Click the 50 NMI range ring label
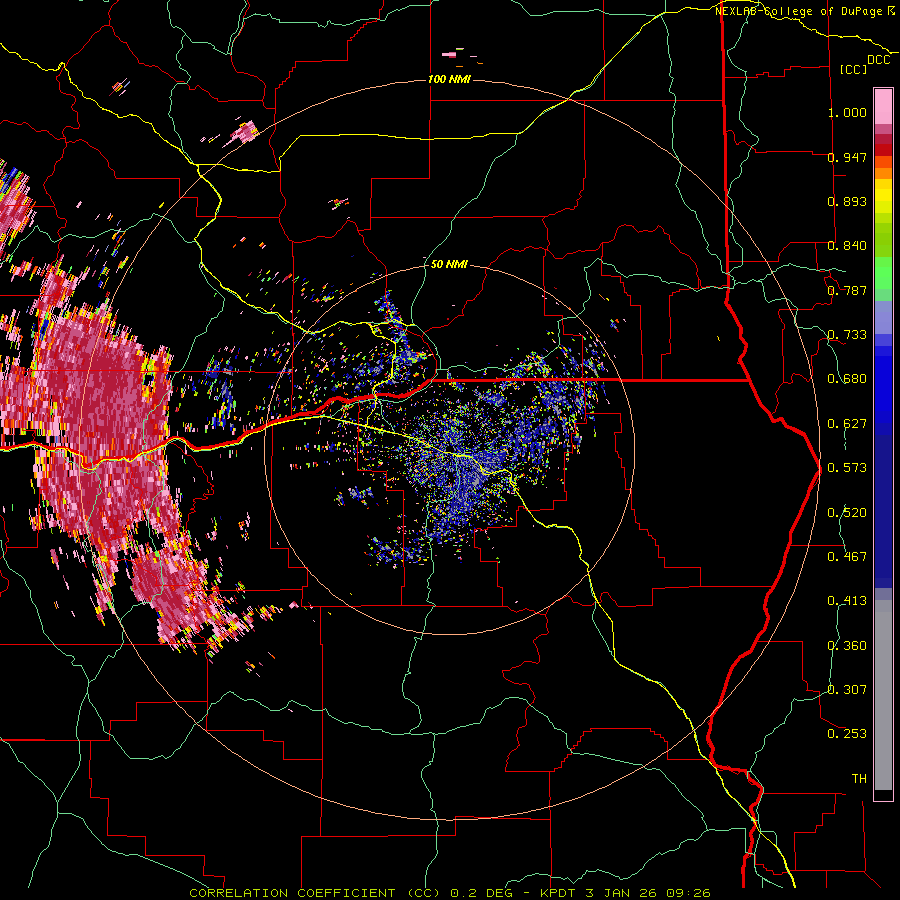This screenshot has height=900, width=900. (449, 265)
